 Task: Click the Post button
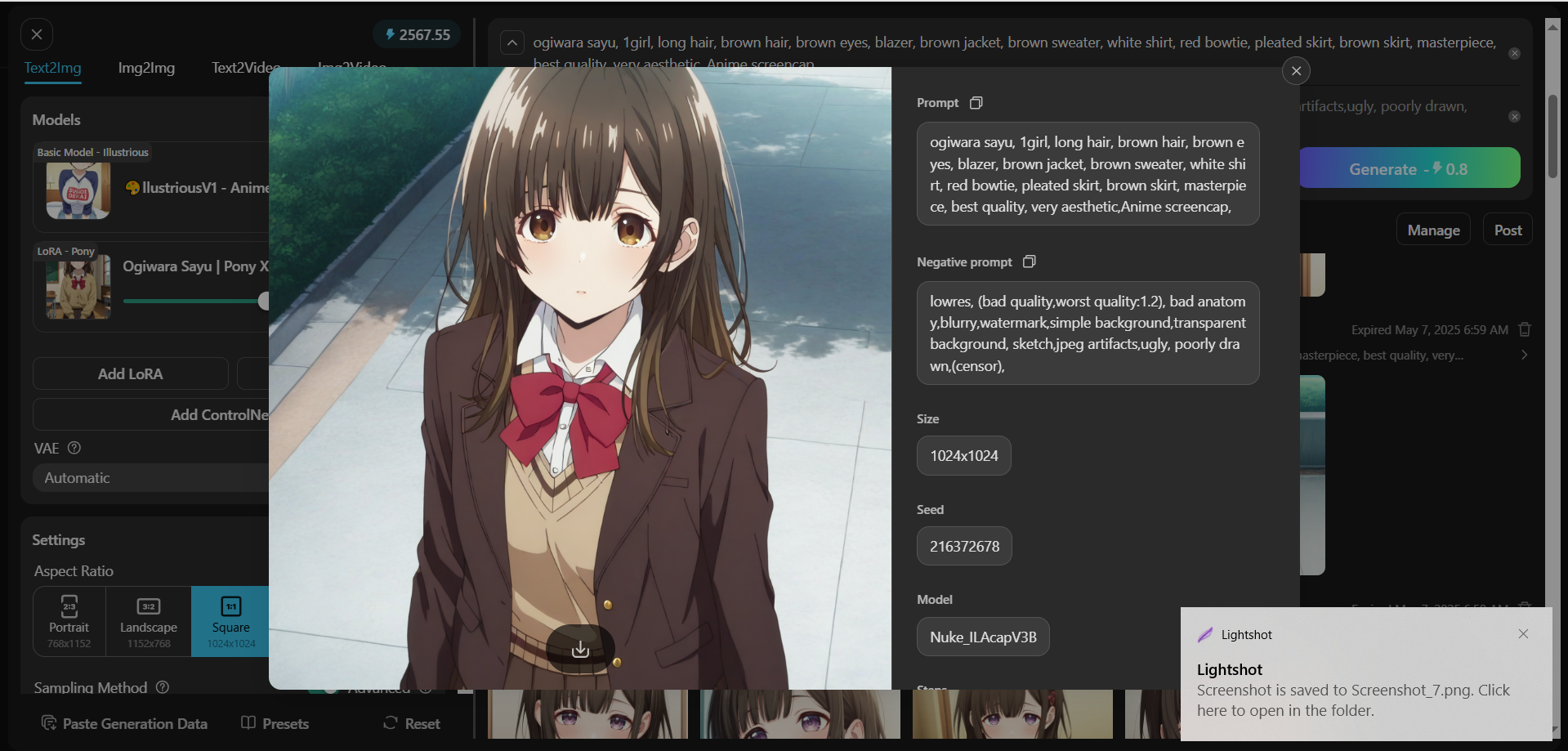pyautogui.click(x=1508, y=230)
